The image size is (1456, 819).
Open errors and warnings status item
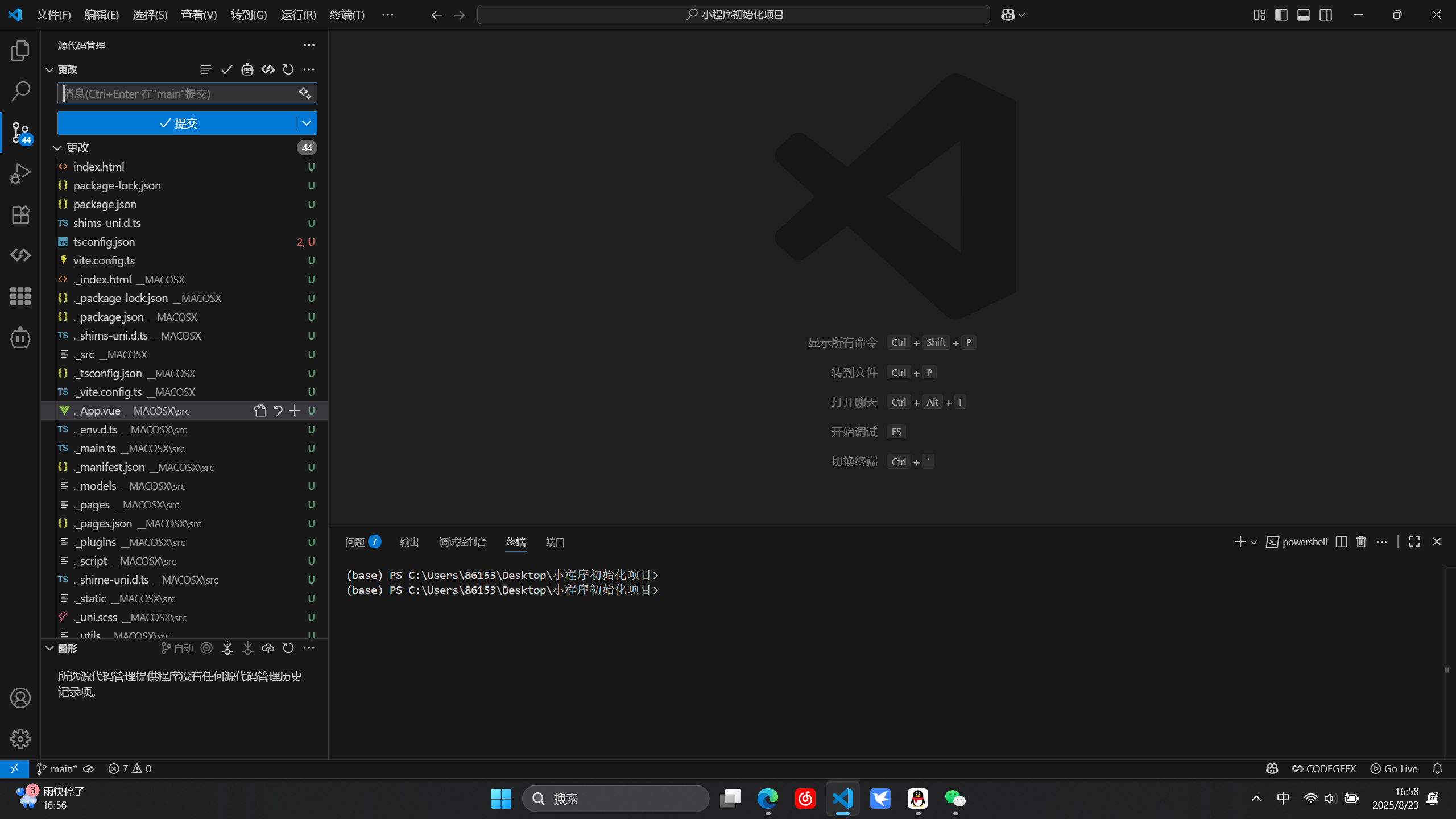point(130,769)
